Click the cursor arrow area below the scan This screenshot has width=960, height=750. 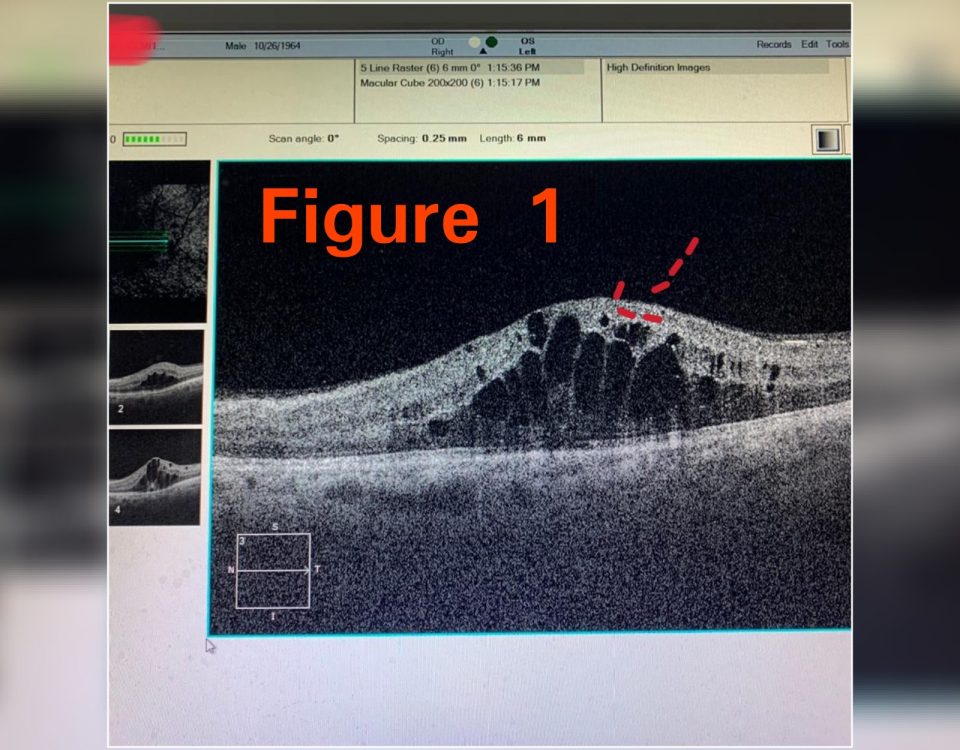(x=210, y=646)
